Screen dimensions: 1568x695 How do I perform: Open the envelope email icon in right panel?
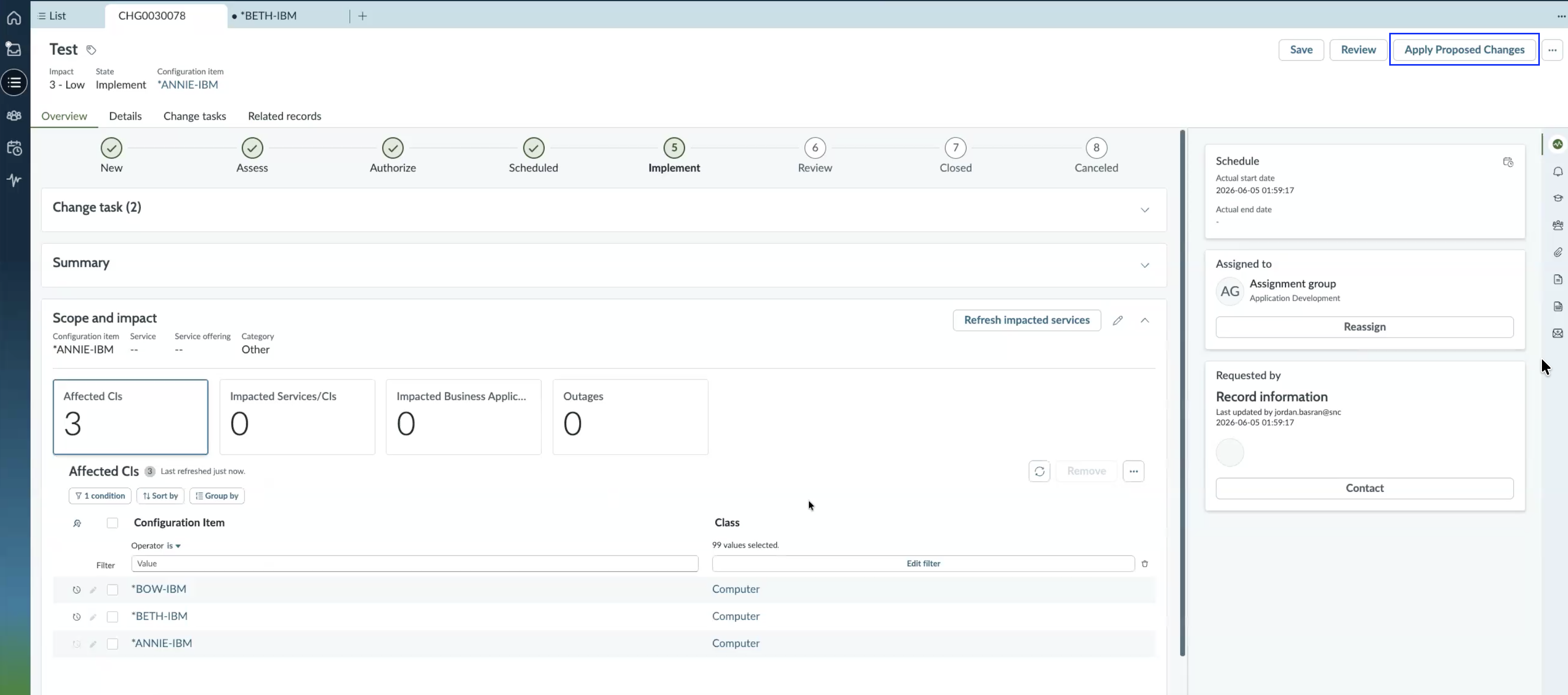pos(1557,333)
